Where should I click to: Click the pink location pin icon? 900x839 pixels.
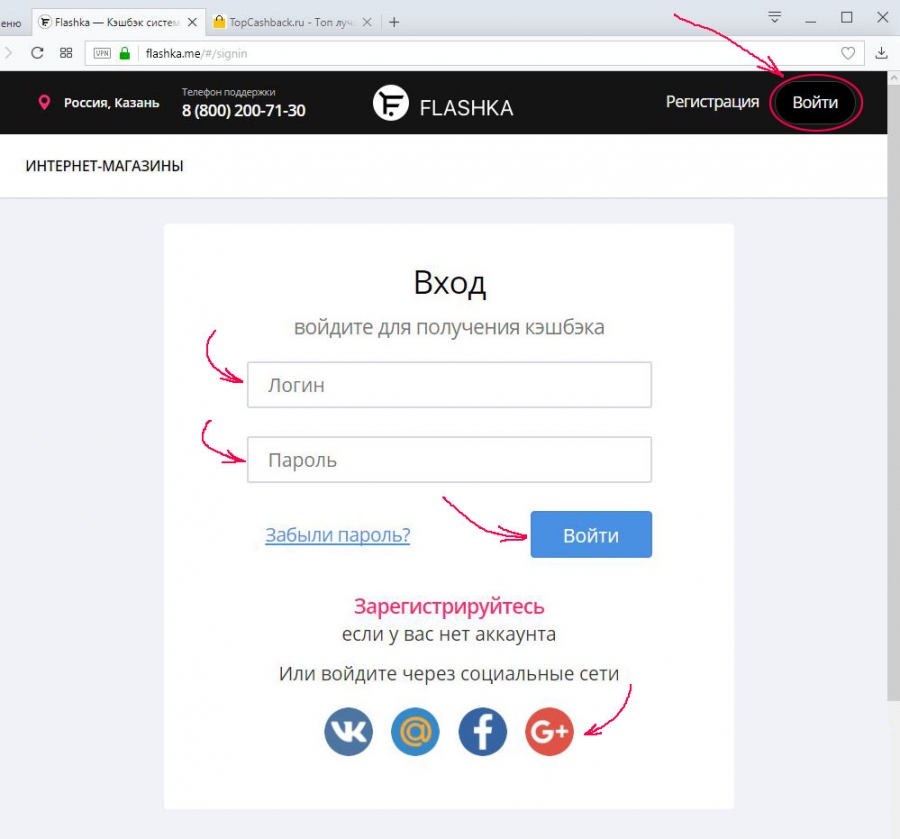pos(44,103)
